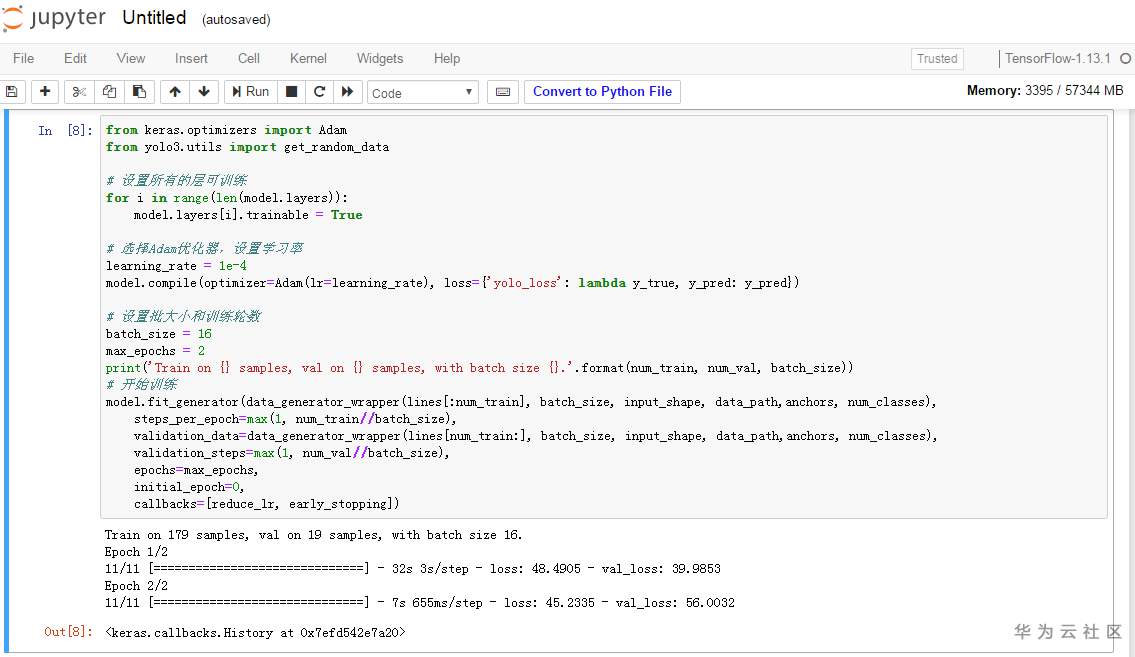This screenshot has height=657, width=1135.
Task: Move selected cell down arrow
Action: (204, 92)
